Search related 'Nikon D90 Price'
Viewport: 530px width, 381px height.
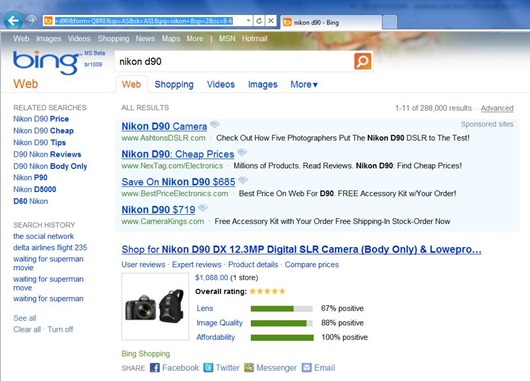click(41, 119)
